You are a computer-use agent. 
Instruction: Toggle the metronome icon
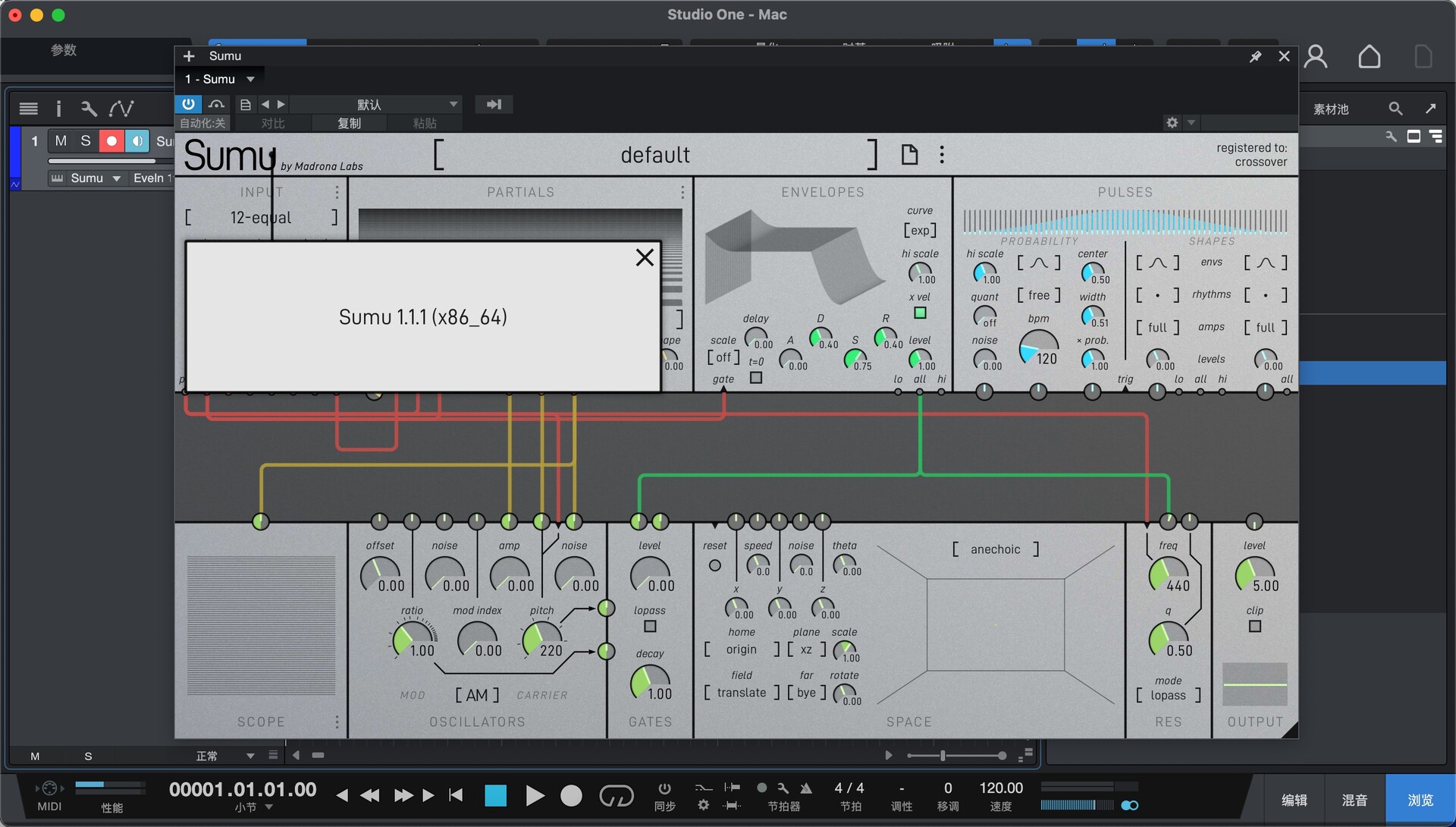point(805,788)
